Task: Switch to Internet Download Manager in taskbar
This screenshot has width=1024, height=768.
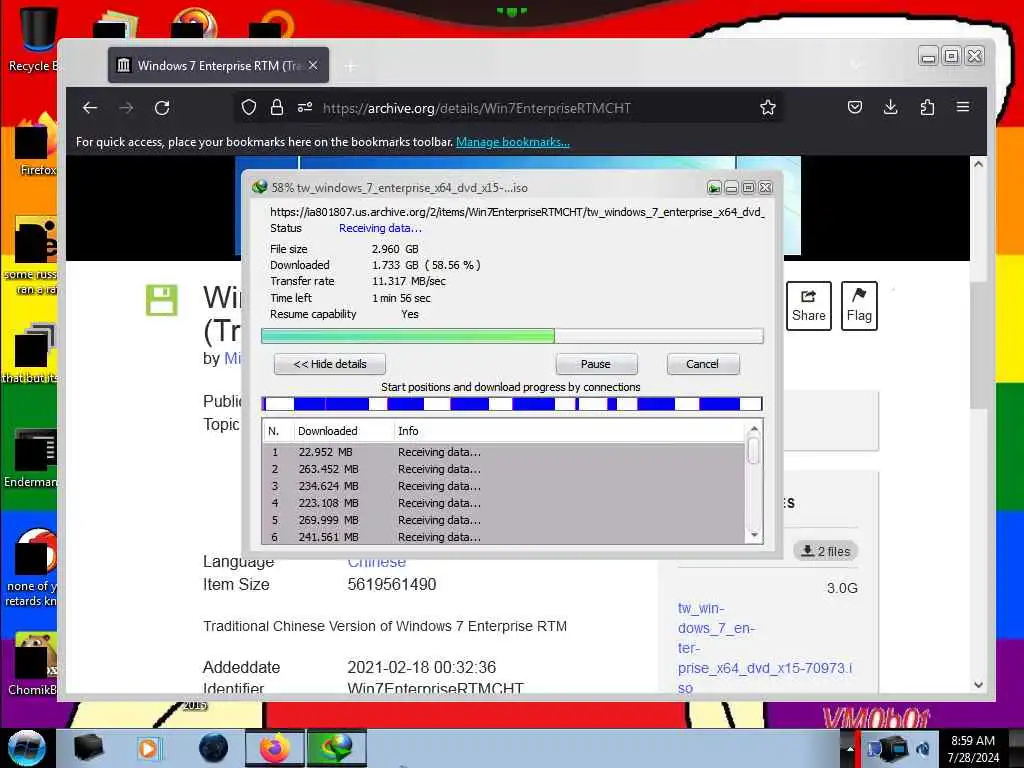Action: click(337, 748)
